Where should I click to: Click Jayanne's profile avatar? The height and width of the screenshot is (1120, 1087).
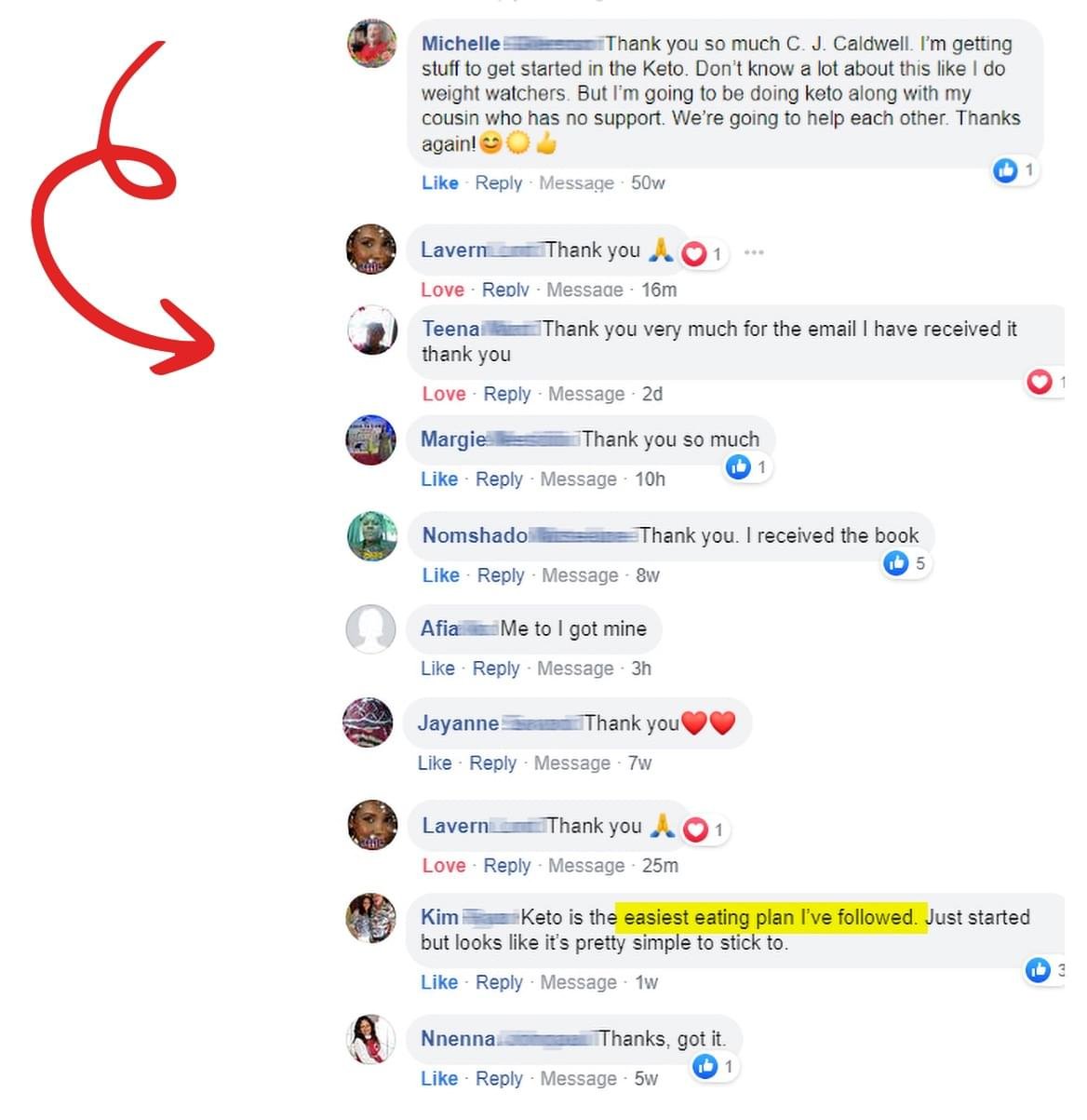click(x=369, y=722)
